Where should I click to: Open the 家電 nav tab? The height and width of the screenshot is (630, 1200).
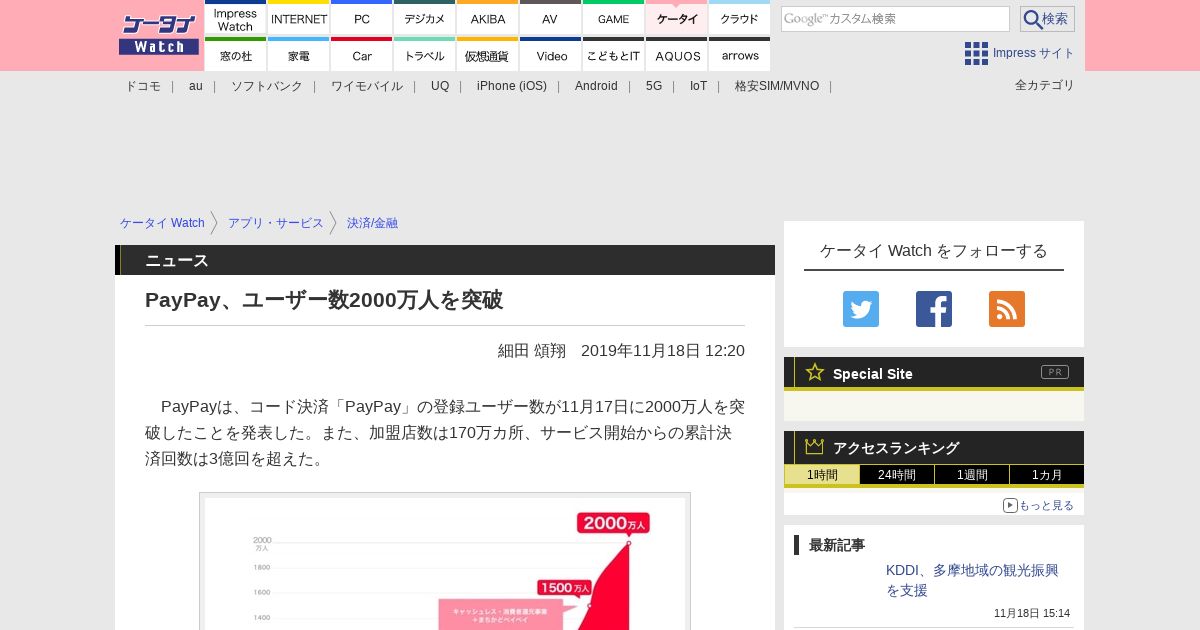point(299,55)
